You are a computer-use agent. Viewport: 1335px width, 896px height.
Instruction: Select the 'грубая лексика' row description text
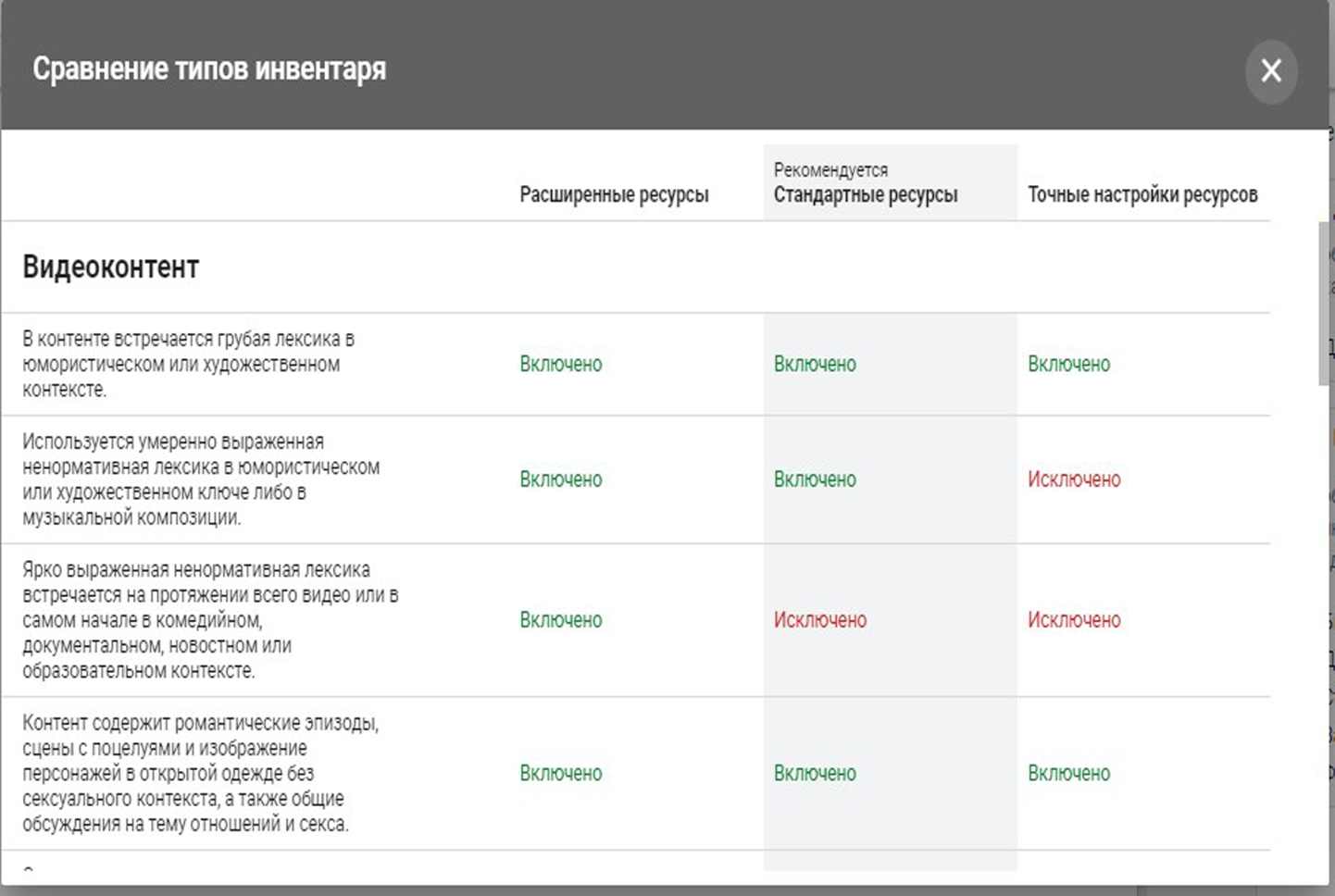point(189,364)
